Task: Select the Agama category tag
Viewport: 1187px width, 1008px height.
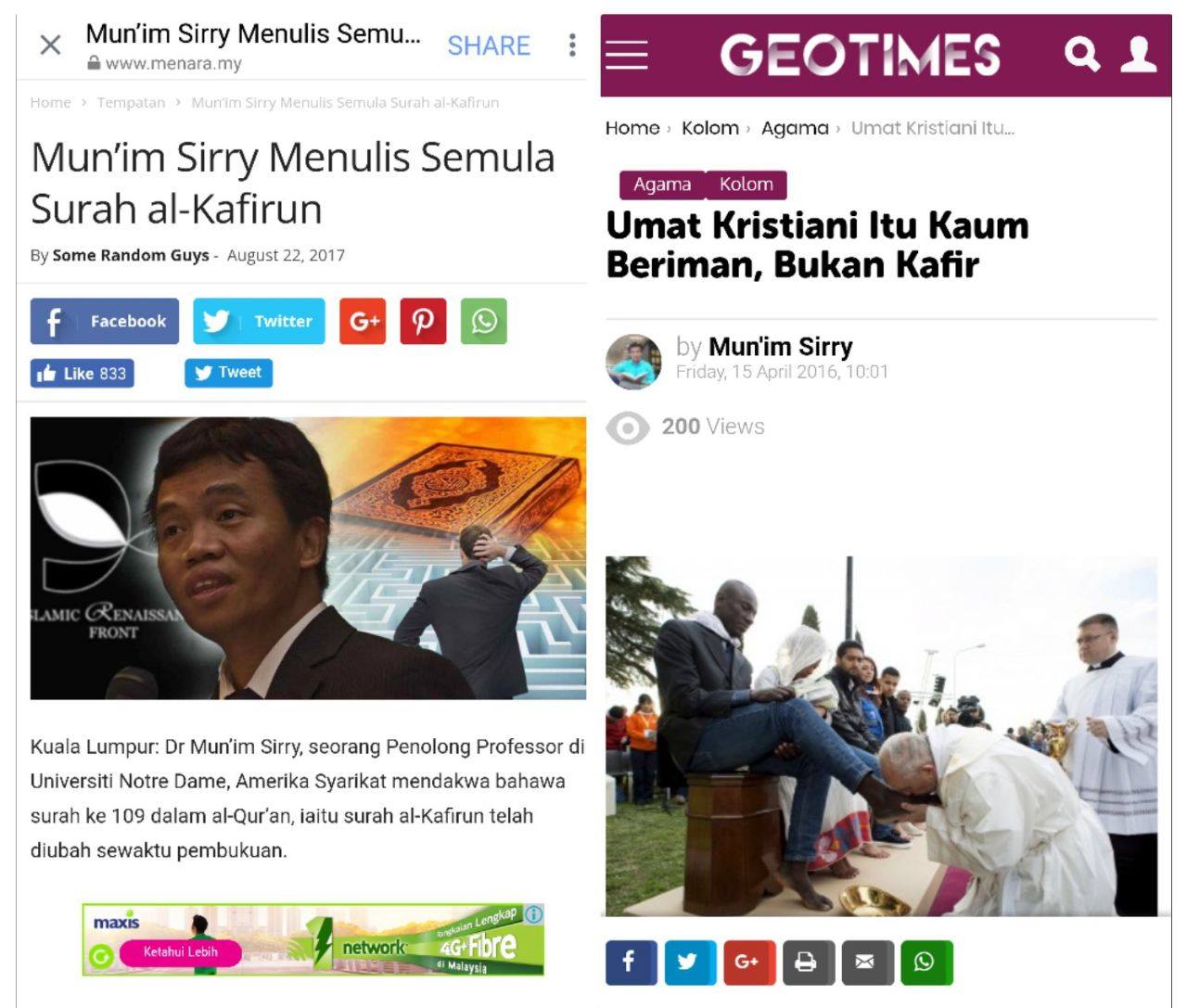Action: click(x=662, y=185)
